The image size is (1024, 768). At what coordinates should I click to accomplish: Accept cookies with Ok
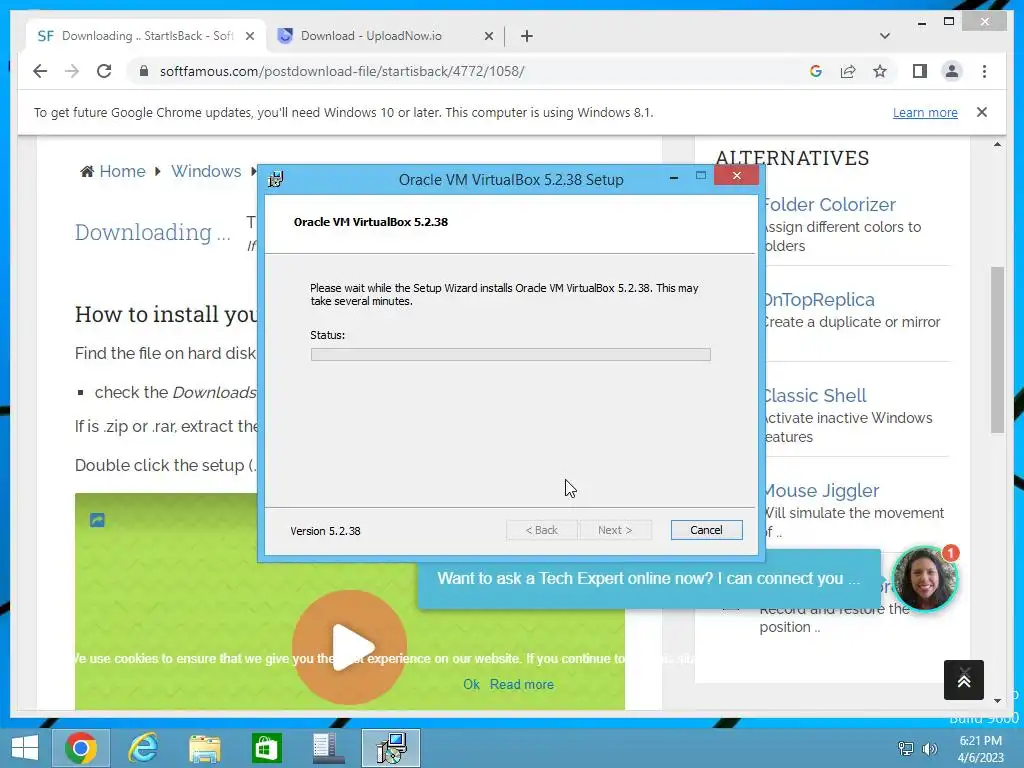471,684
